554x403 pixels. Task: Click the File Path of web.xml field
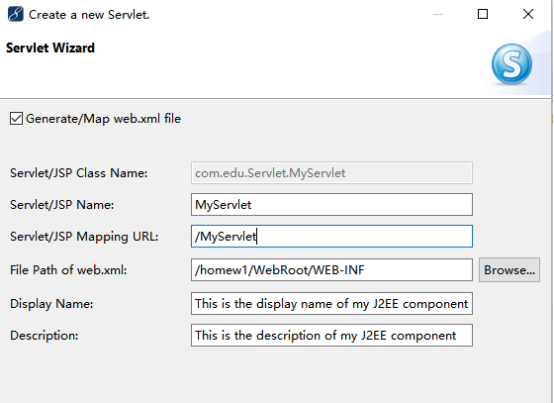pos(332,270)
